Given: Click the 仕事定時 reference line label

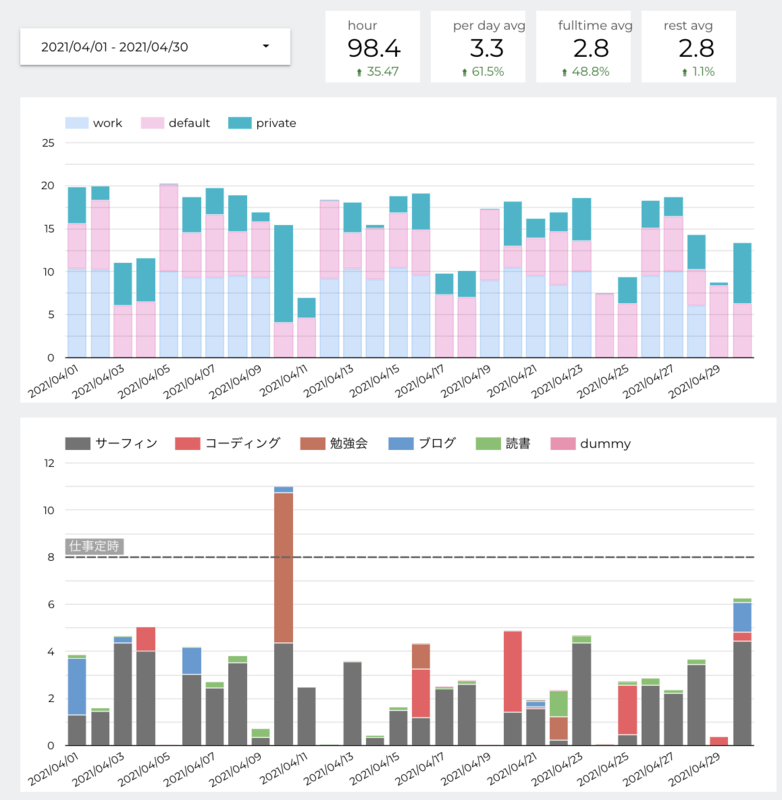Looking at the screenshot, I should point(94,546).
